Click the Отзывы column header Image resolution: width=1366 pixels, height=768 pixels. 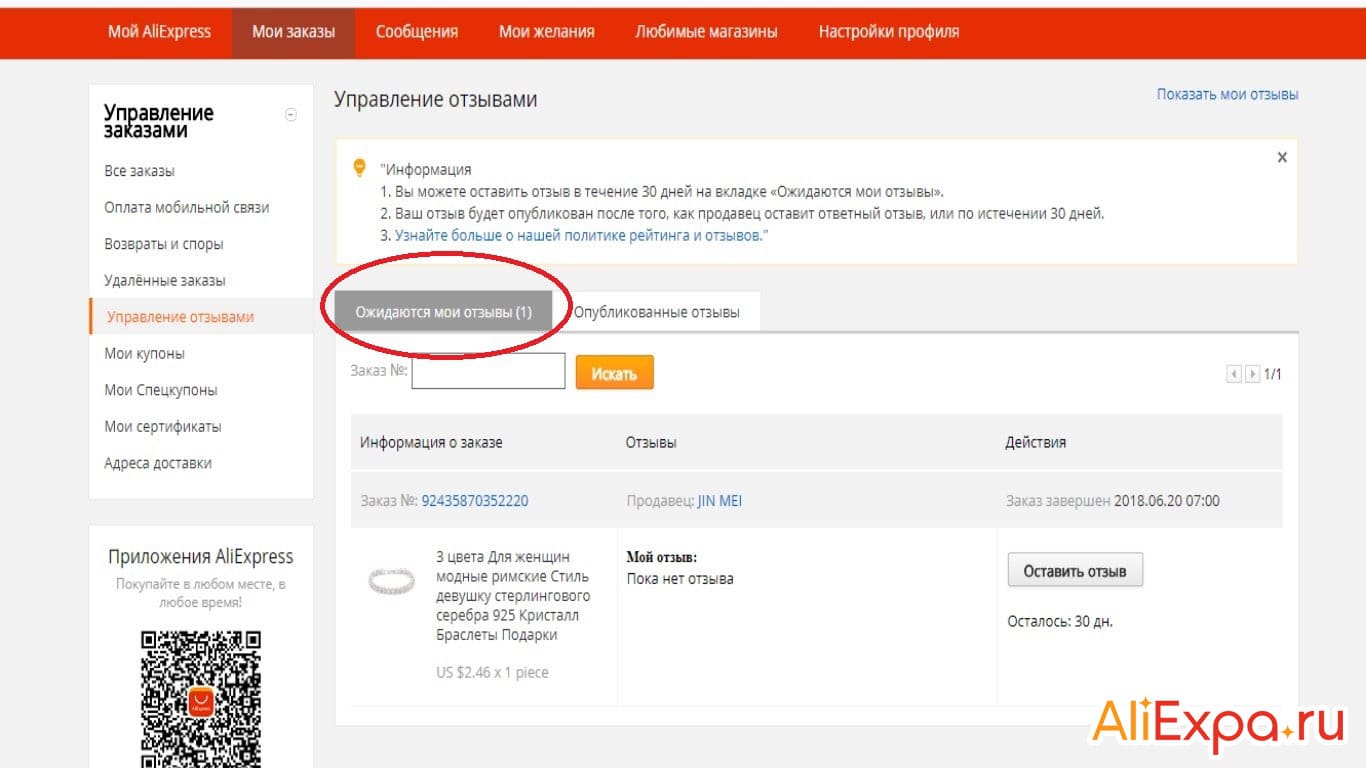coord(651,442)
